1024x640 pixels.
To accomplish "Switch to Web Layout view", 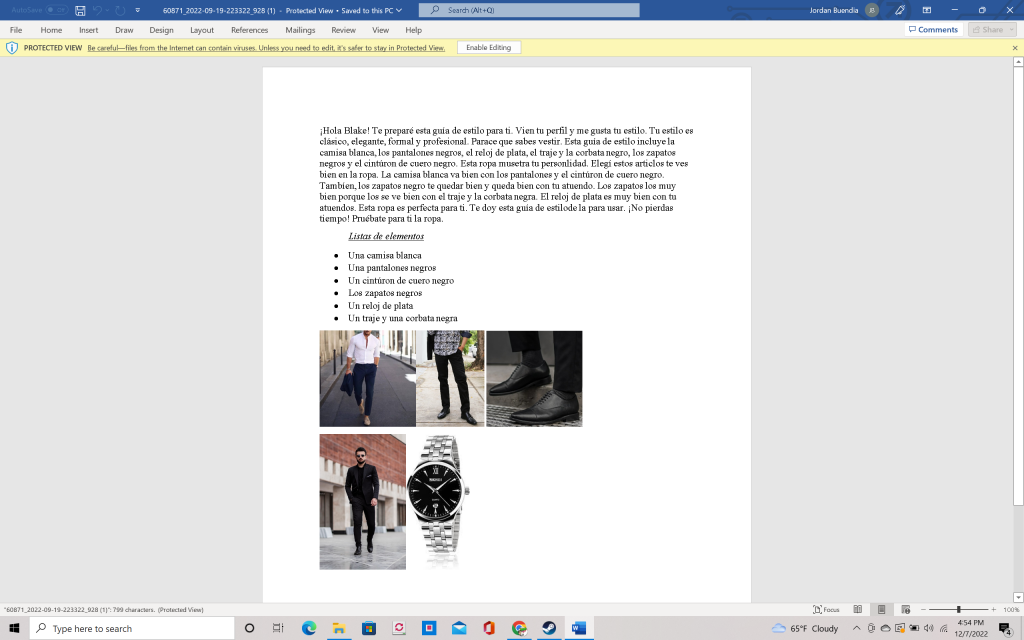I will pyautogui.click(x=905, y=609).
